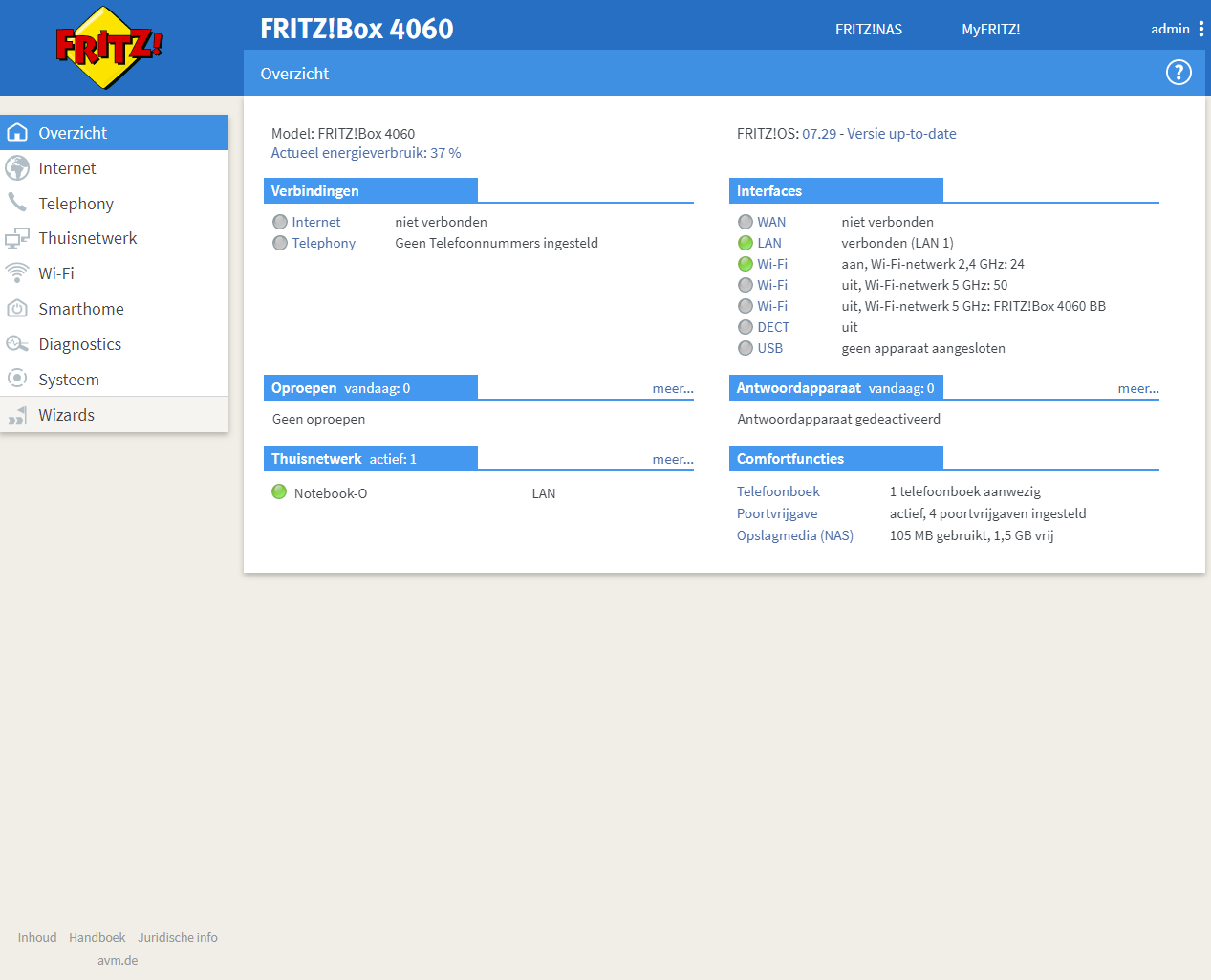Click the Wi-Fi signal icon in sidebar
Image resolution: width=1211 pixels, height=980 pixels.
click(17, 273)
